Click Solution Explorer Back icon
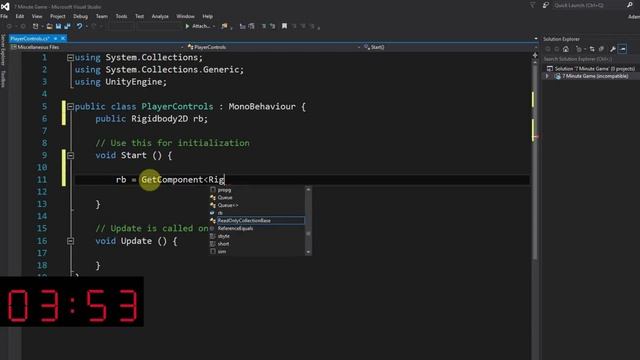This screenshot has width=640, height=360. [x=548, y=49]
